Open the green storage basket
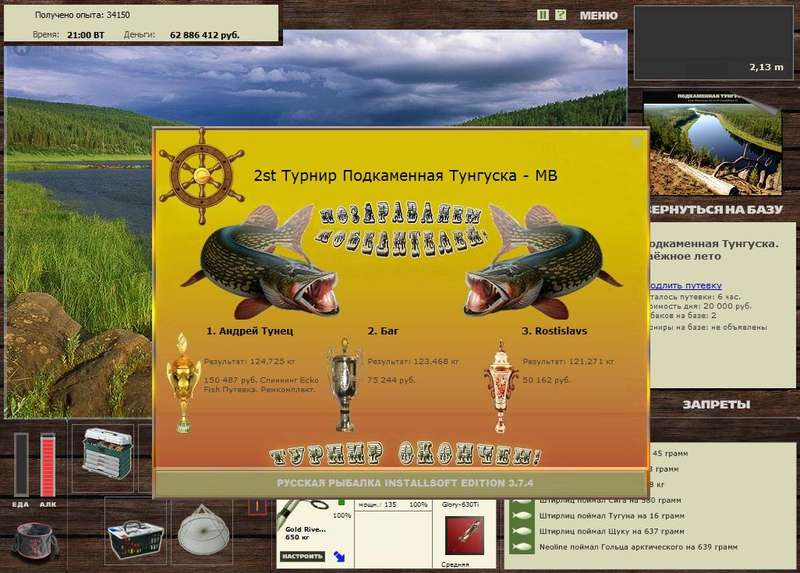 [135, 540]
